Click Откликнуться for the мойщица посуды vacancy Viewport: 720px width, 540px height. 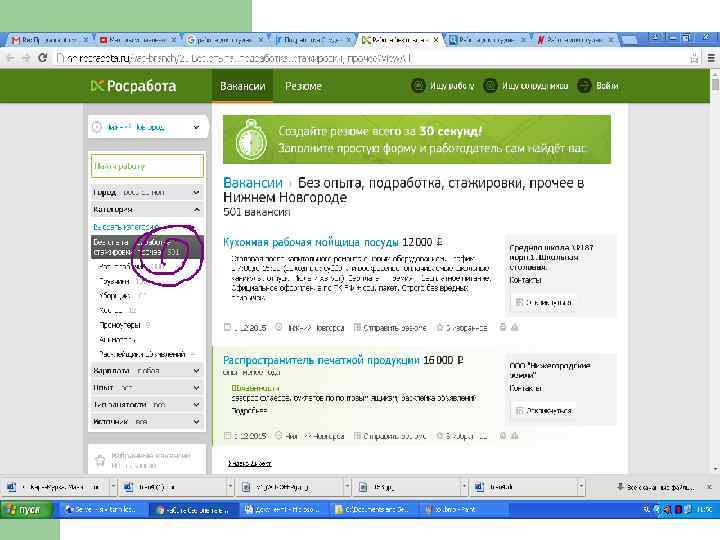543,302
